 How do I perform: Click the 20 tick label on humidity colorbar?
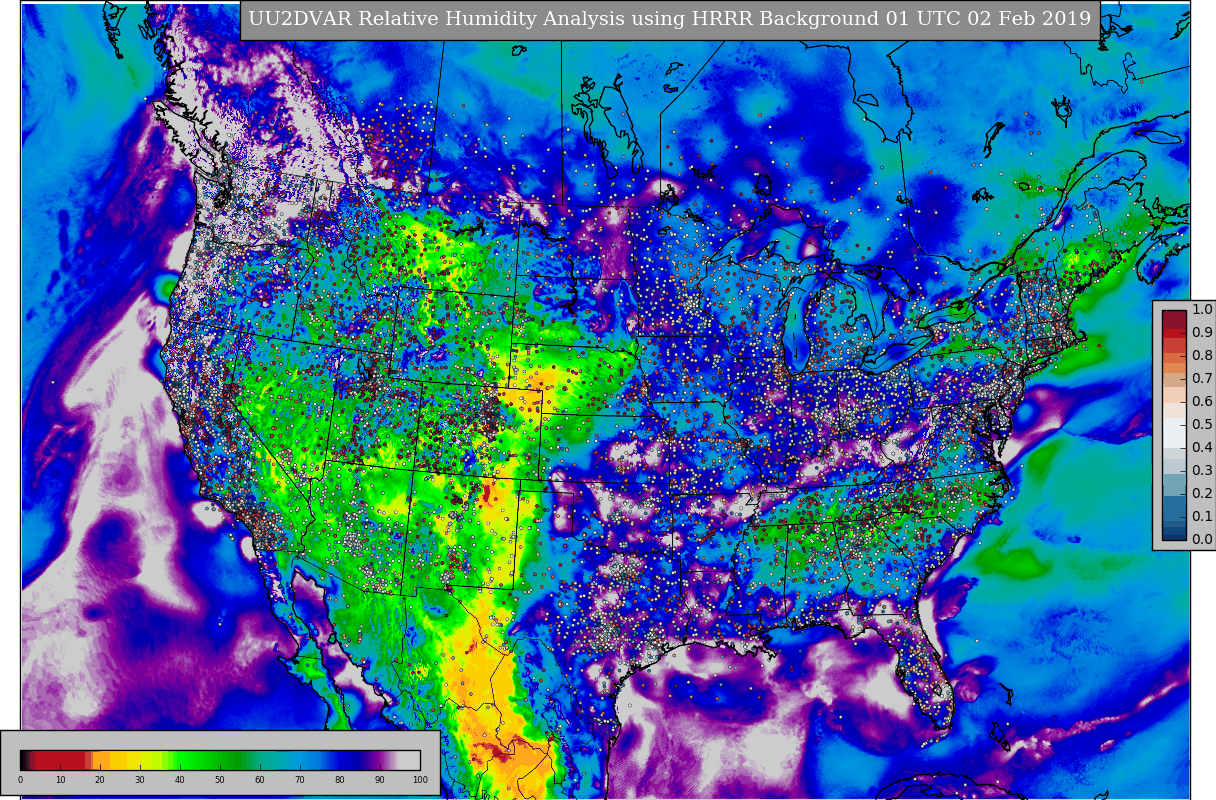[x=100, y=780]
